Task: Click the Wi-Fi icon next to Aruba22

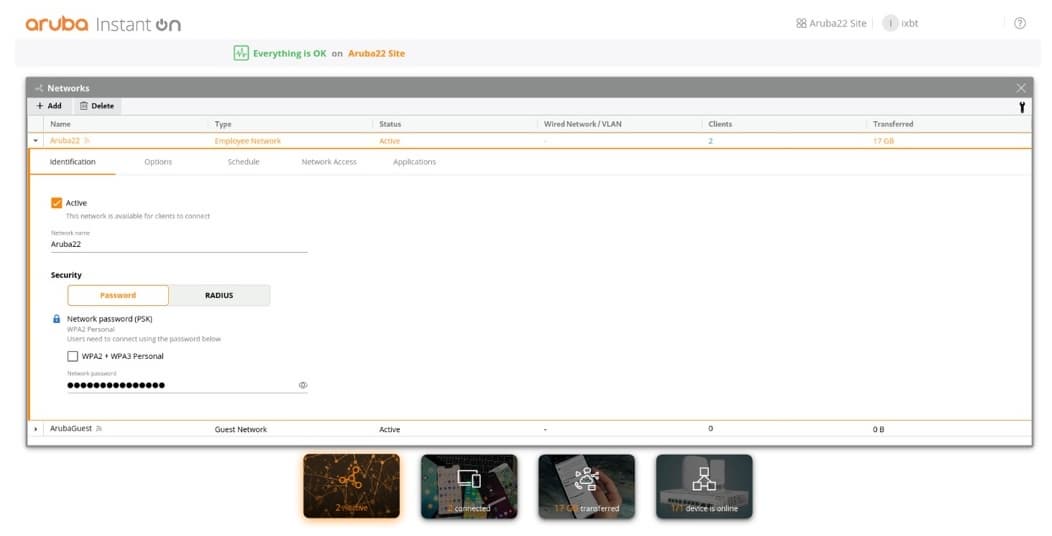Action: [x=87, y=141]
